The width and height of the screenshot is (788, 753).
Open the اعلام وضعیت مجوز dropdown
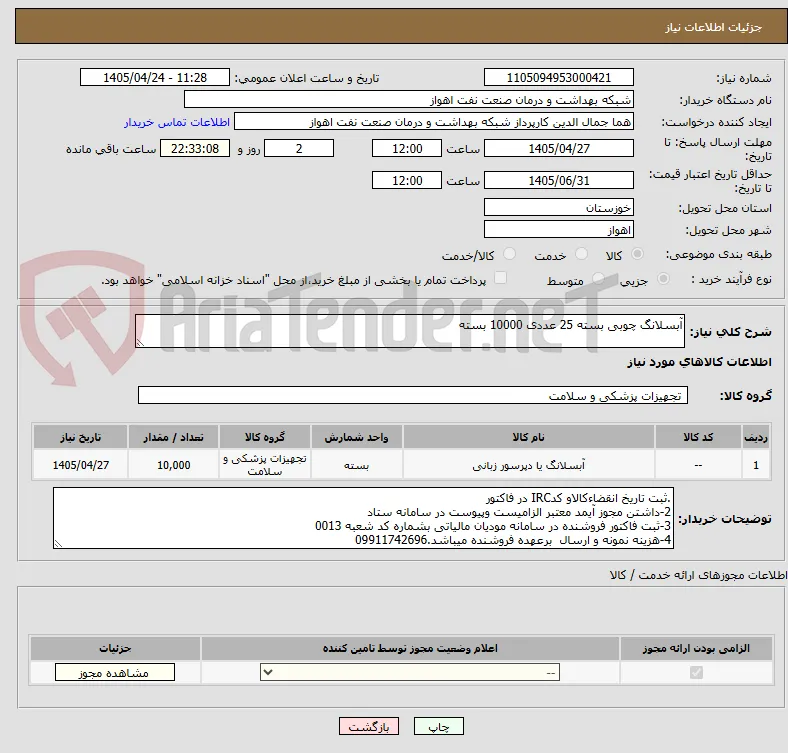[x=410, y=673]
